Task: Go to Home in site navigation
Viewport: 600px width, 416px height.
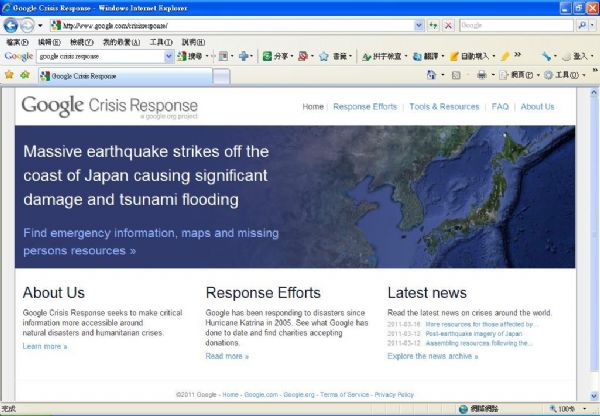Action: click(x=313, y=107)
